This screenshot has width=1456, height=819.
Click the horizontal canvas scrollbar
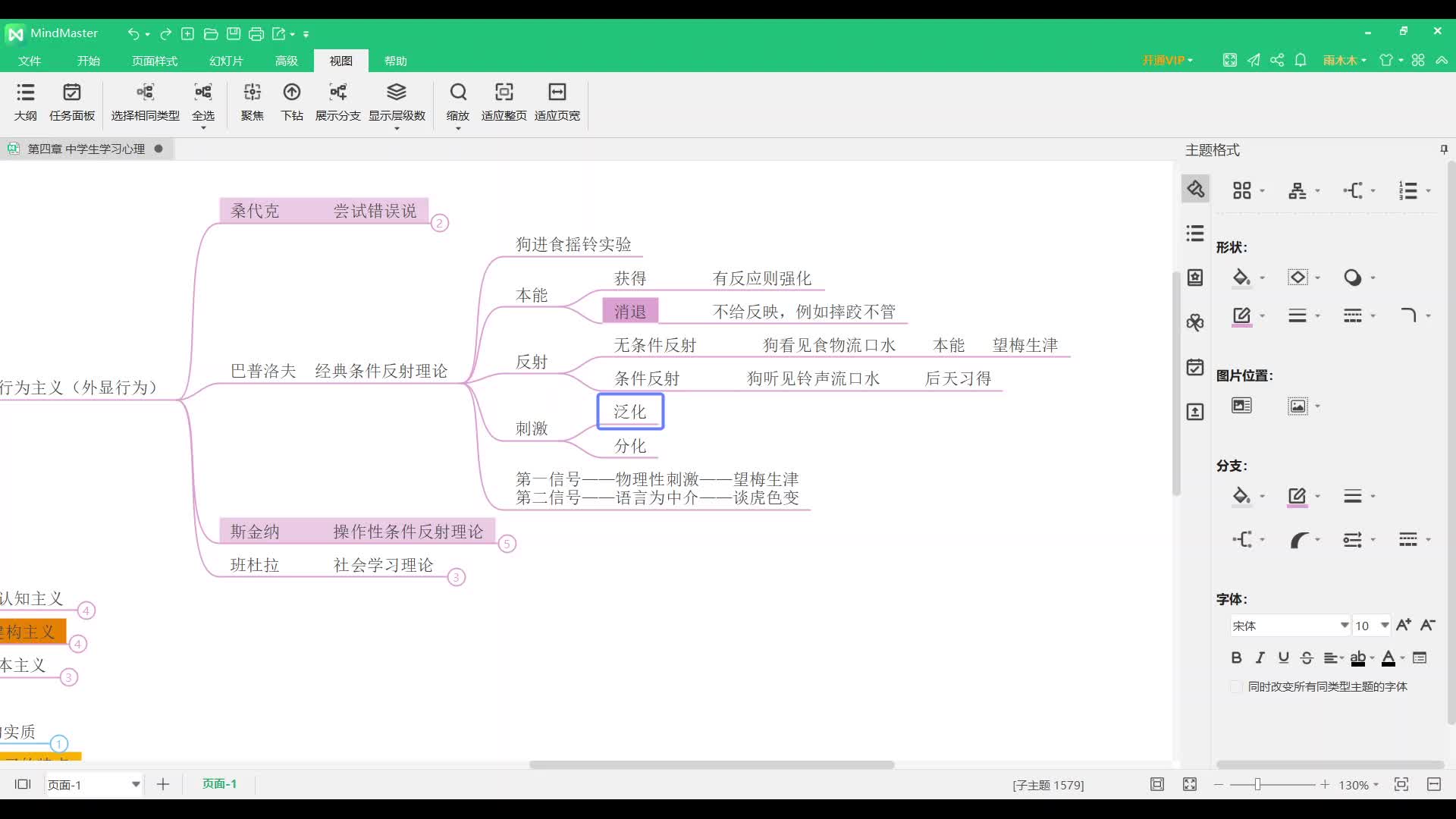pos(711,765)
